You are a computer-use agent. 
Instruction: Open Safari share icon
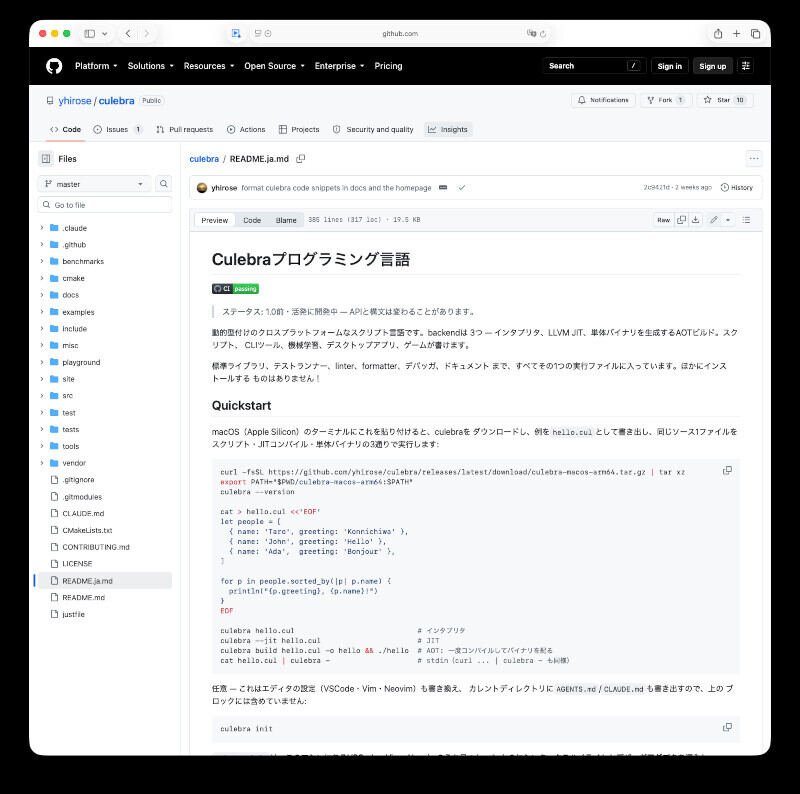click(718, 34)
